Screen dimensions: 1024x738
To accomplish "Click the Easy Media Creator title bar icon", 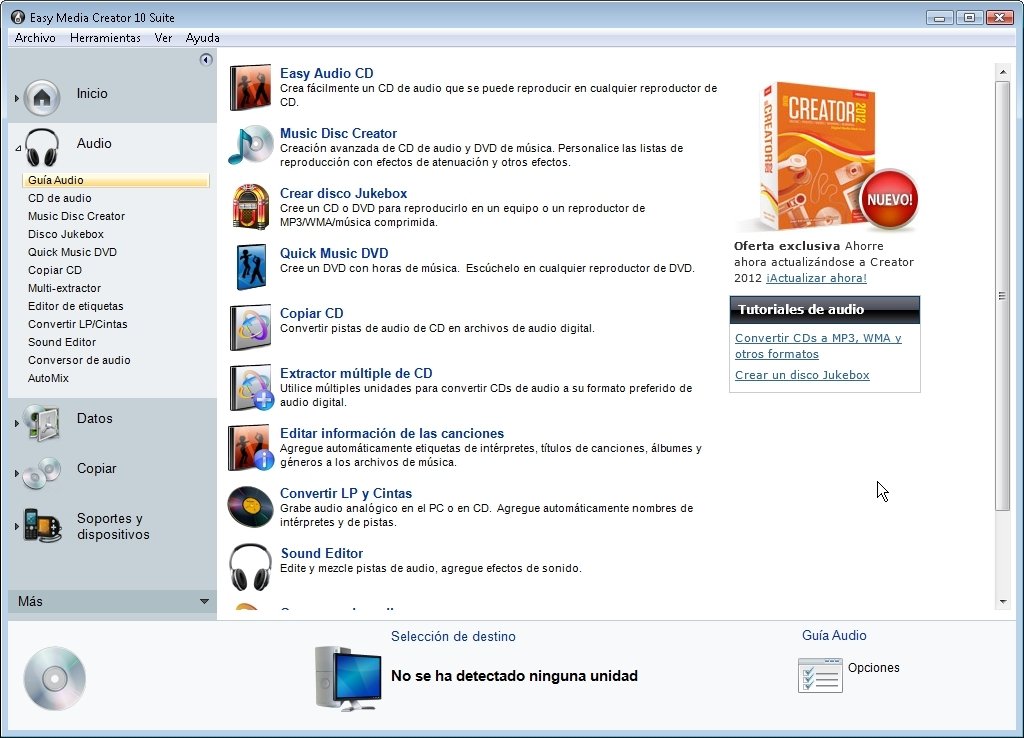I will coord(18,17).
